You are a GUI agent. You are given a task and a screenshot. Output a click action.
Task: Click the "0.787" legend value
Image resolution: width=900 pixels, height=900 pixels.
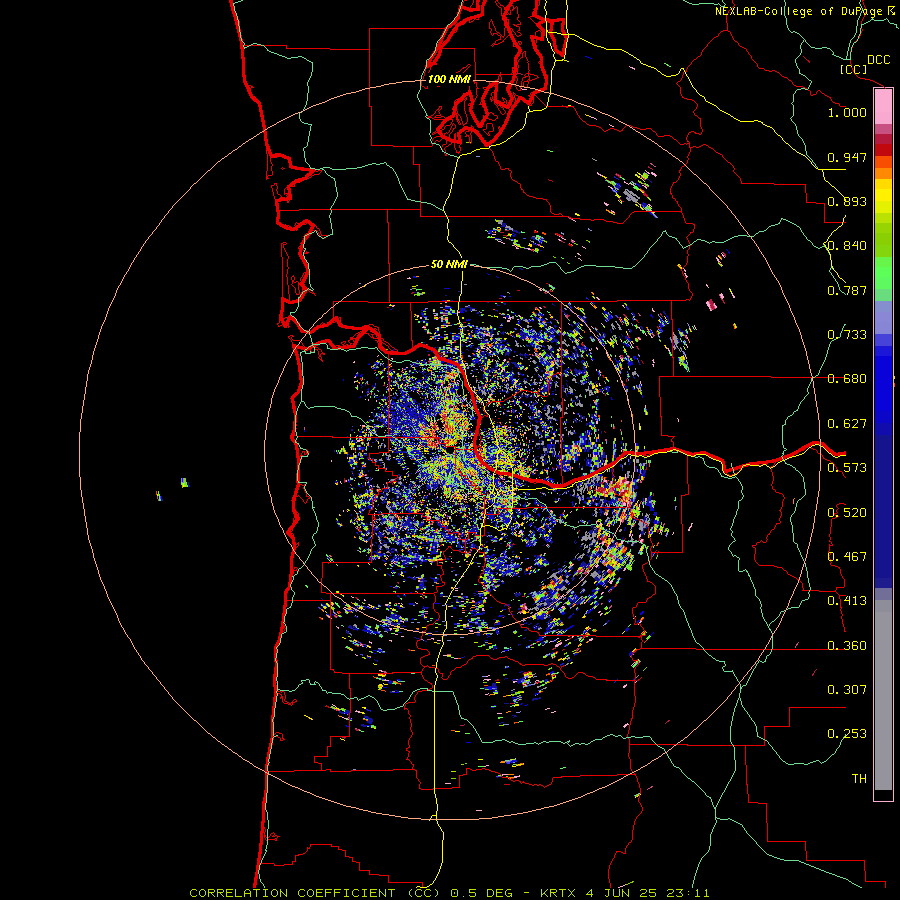coord(847,290)
